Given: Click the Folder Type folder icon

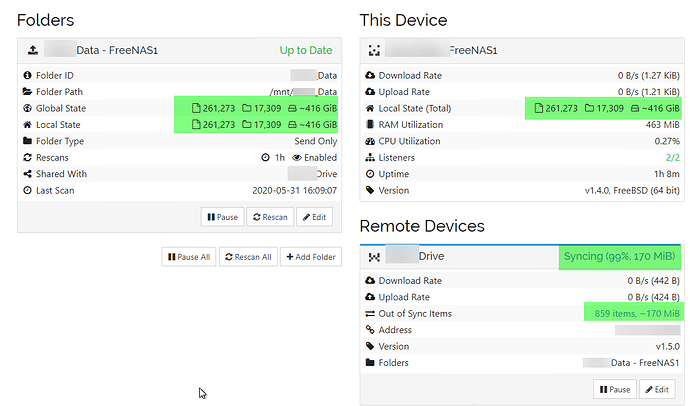Looking at the screenshot, I should (x=27, y=141).
